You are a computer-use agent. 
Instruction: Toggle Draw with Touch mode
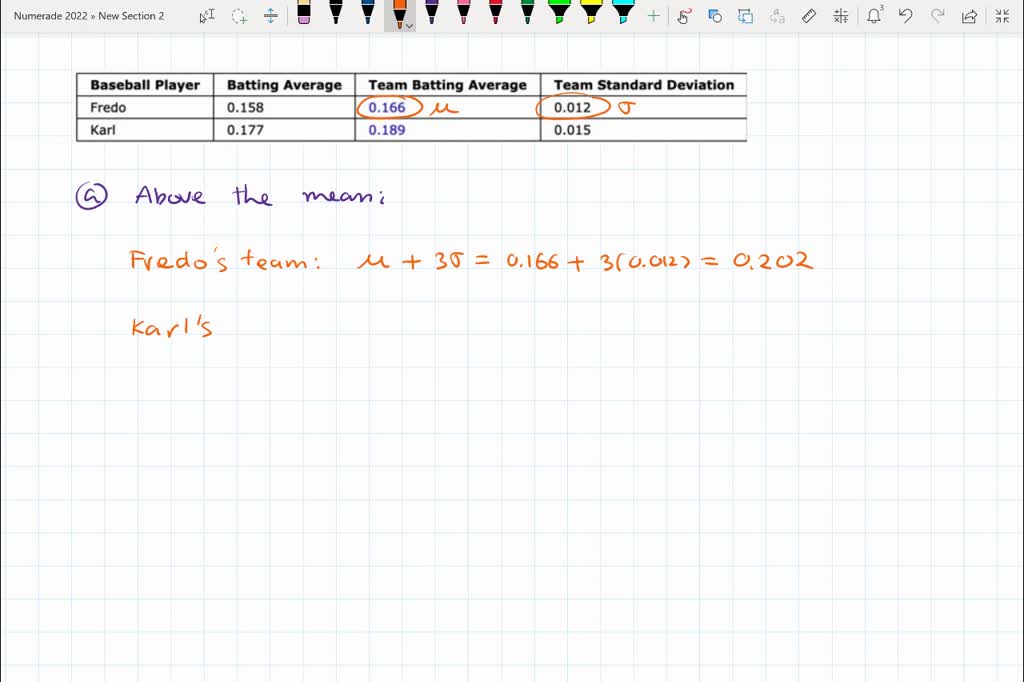pyautogui.click(x=685, y=16)
